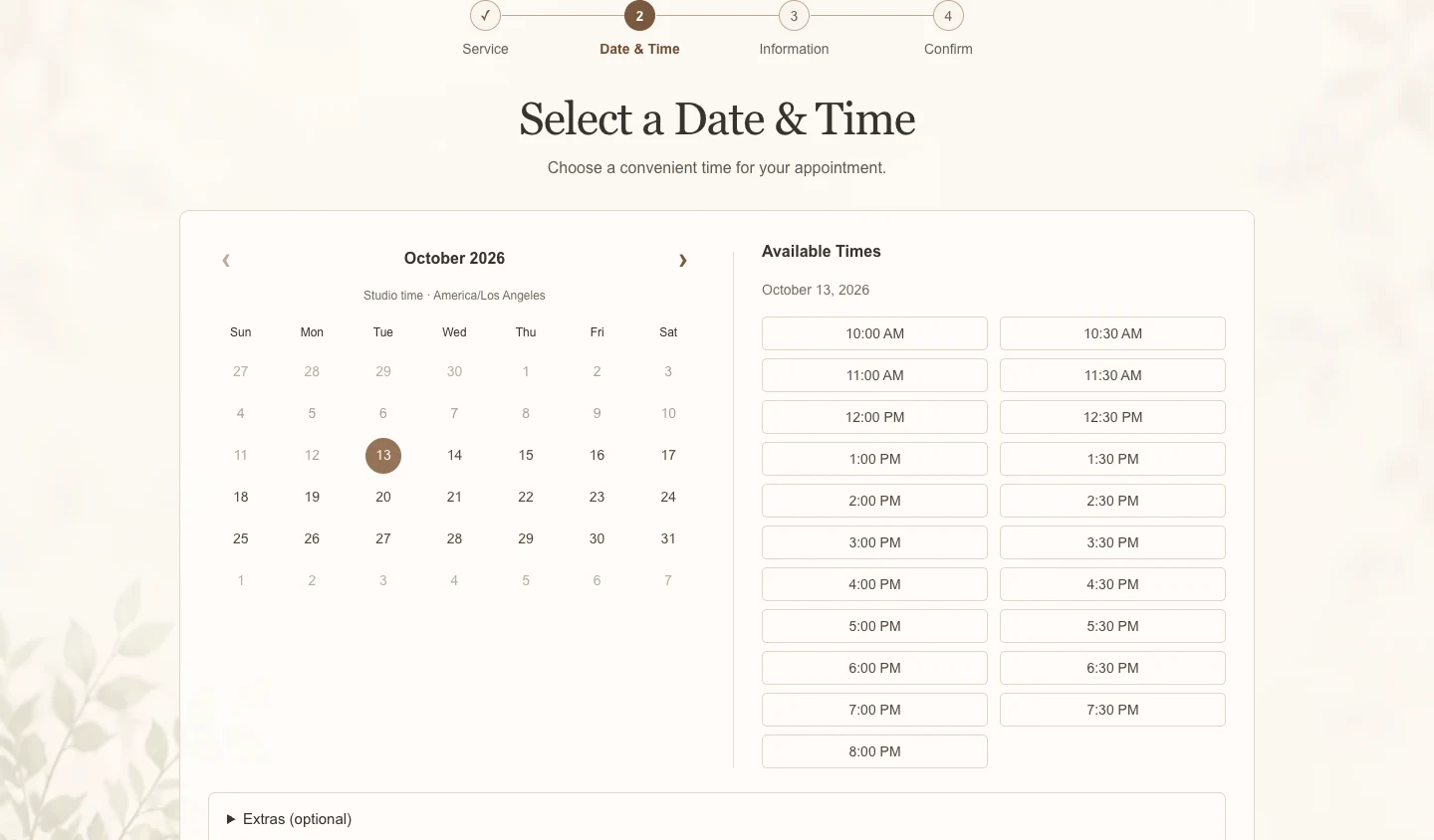
Task: Go to previous month with left chevron
Action: coord(226,260)
